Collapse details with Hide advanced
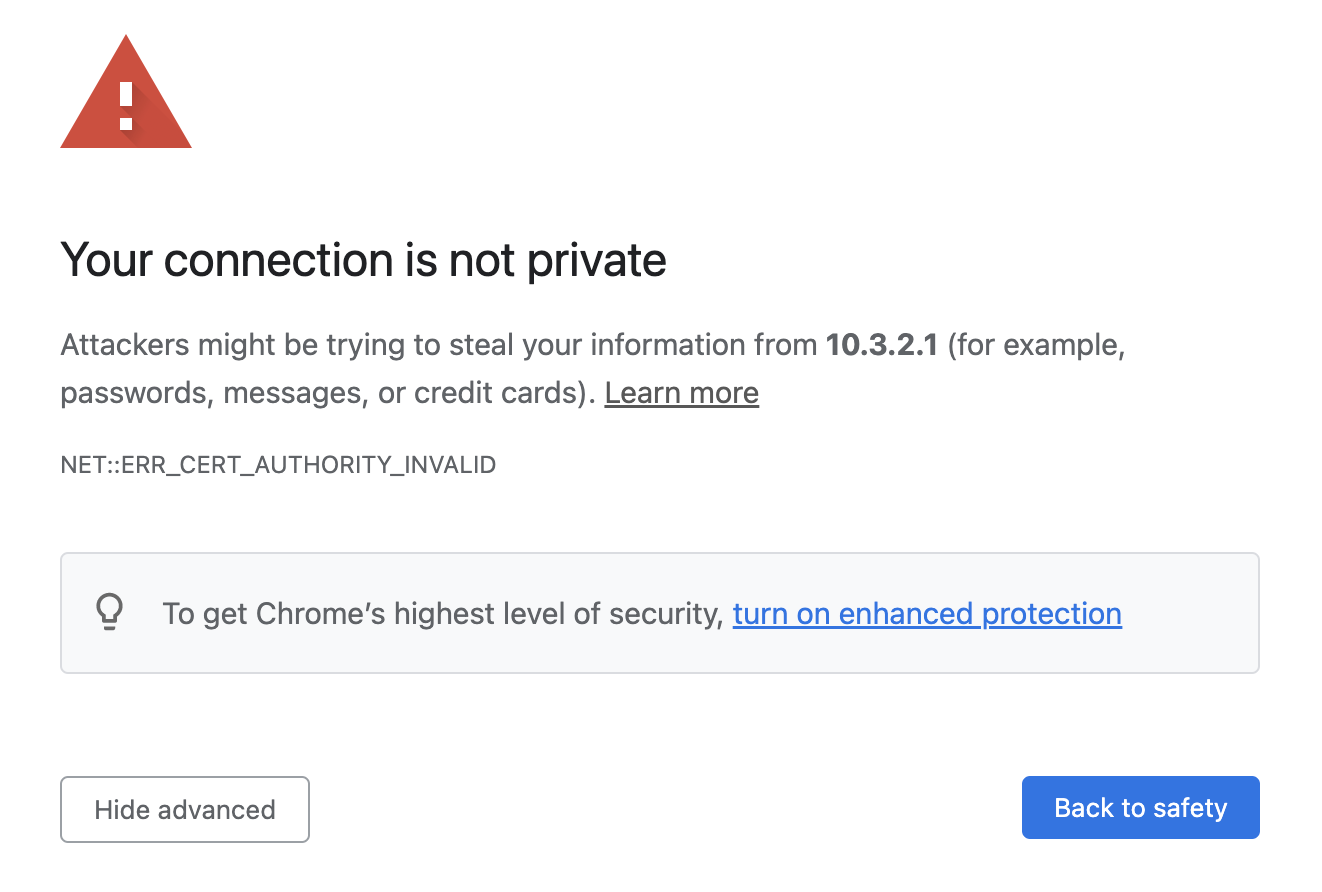Viewport: 1322px width, 892px height. click(185, 809)
